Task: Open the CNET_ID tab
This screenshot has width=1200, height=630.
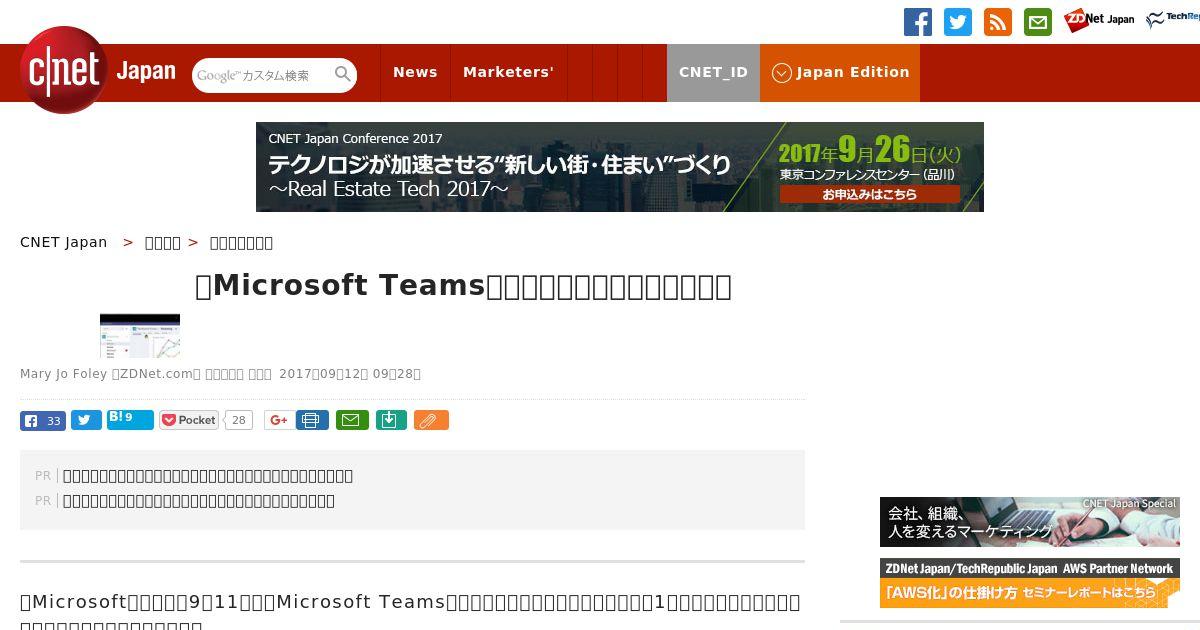Action: tap(713, 72)
